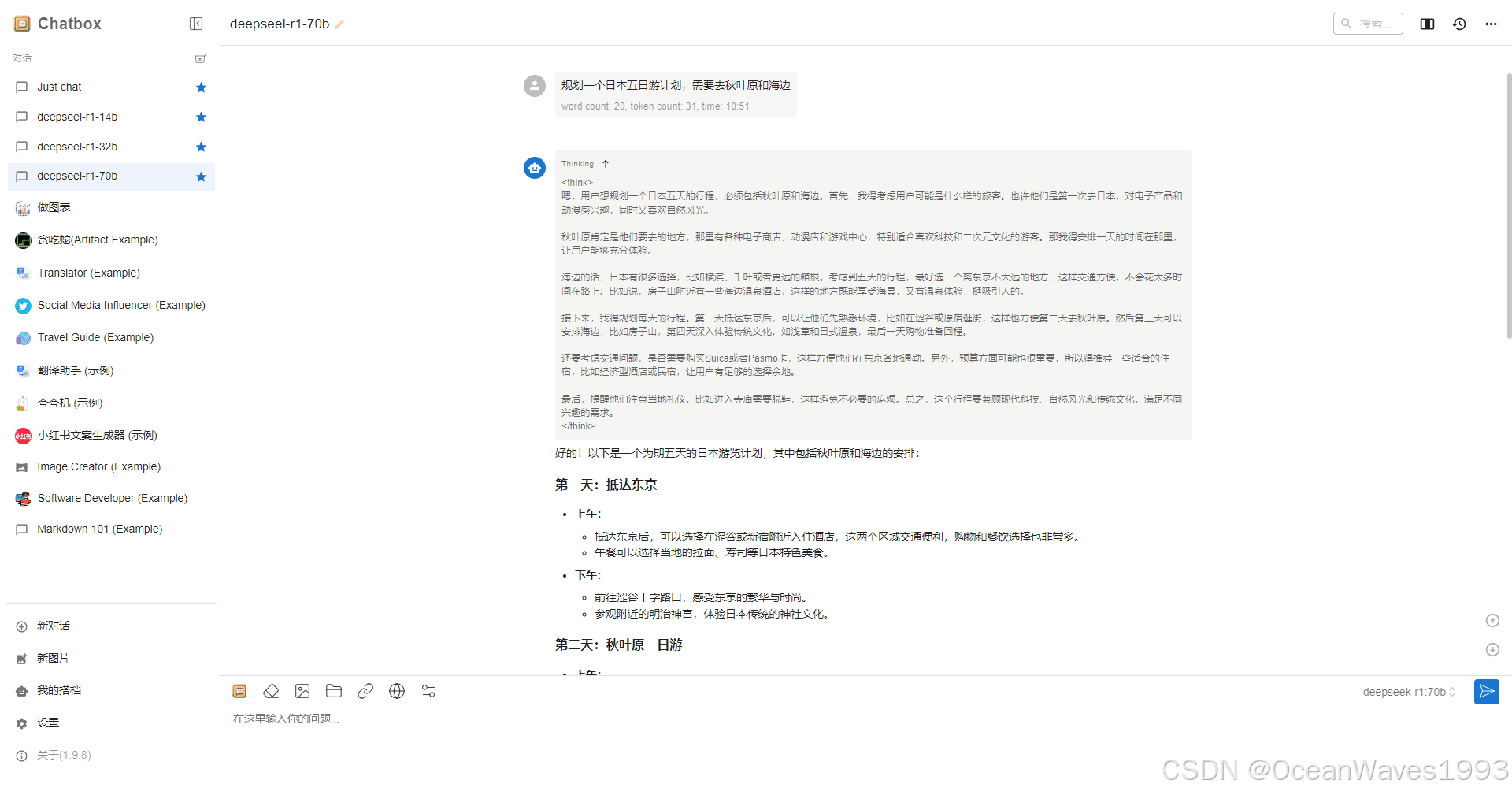Viewport: 1512px width, 795px height.
Task: Unstar the Just chat conversation
Action: click(x=201, y=87)
